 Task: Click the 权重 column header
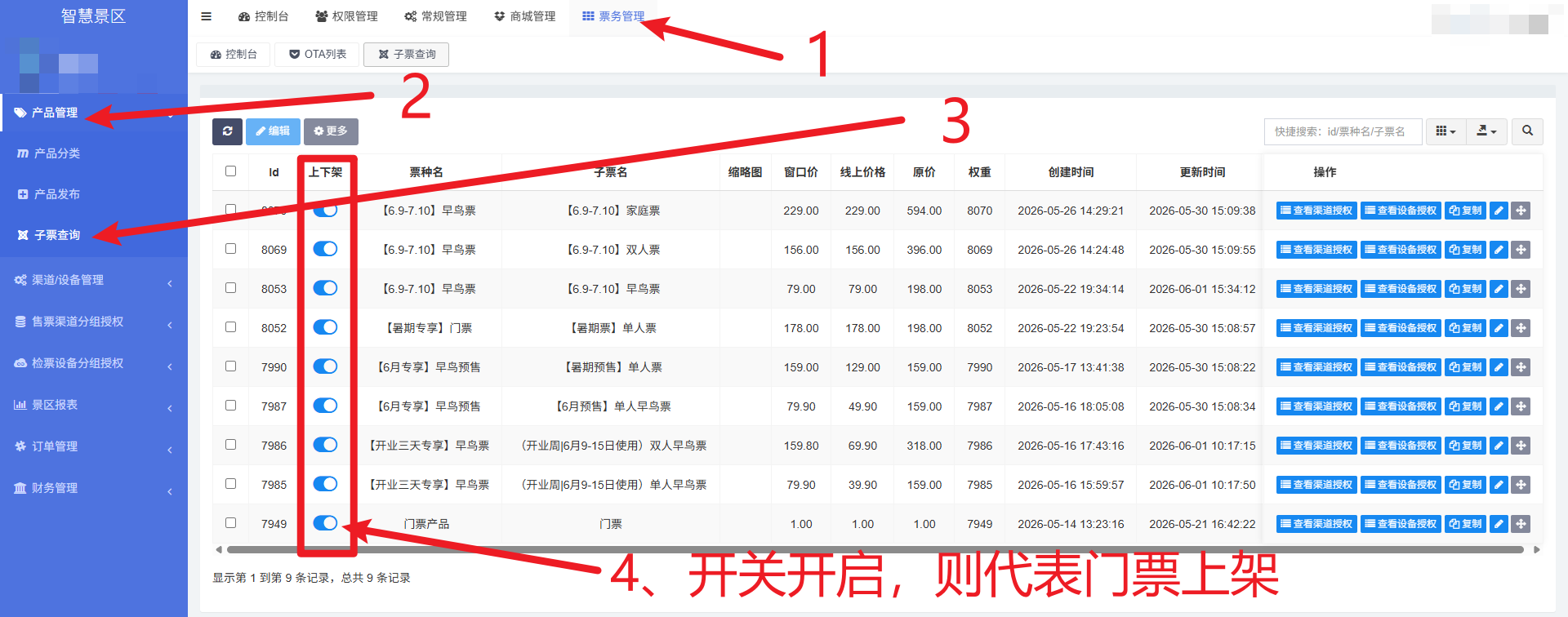979,172
